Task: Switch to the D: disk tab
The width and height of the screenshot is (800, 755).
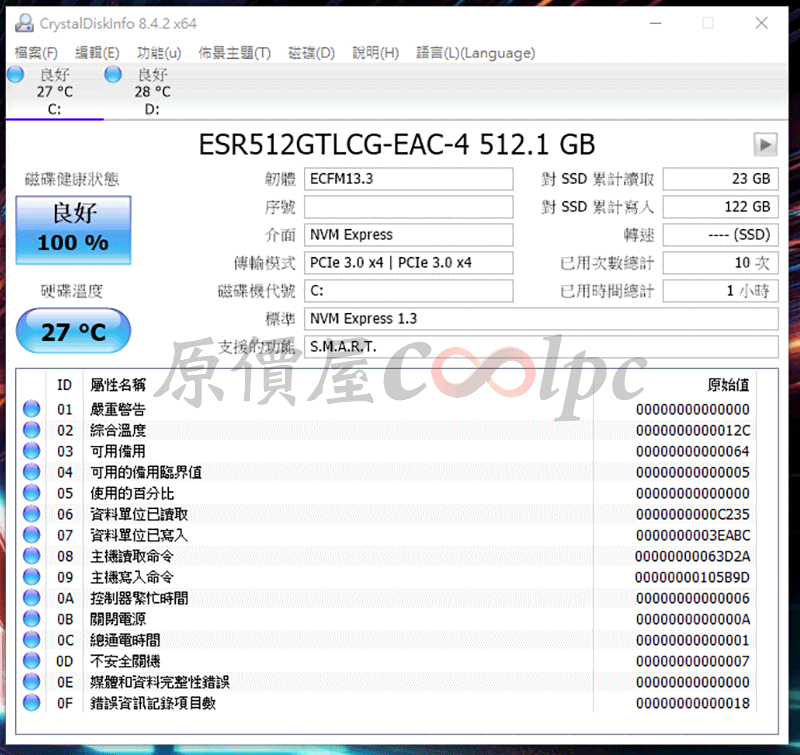Action: click(x=152, y=91)
